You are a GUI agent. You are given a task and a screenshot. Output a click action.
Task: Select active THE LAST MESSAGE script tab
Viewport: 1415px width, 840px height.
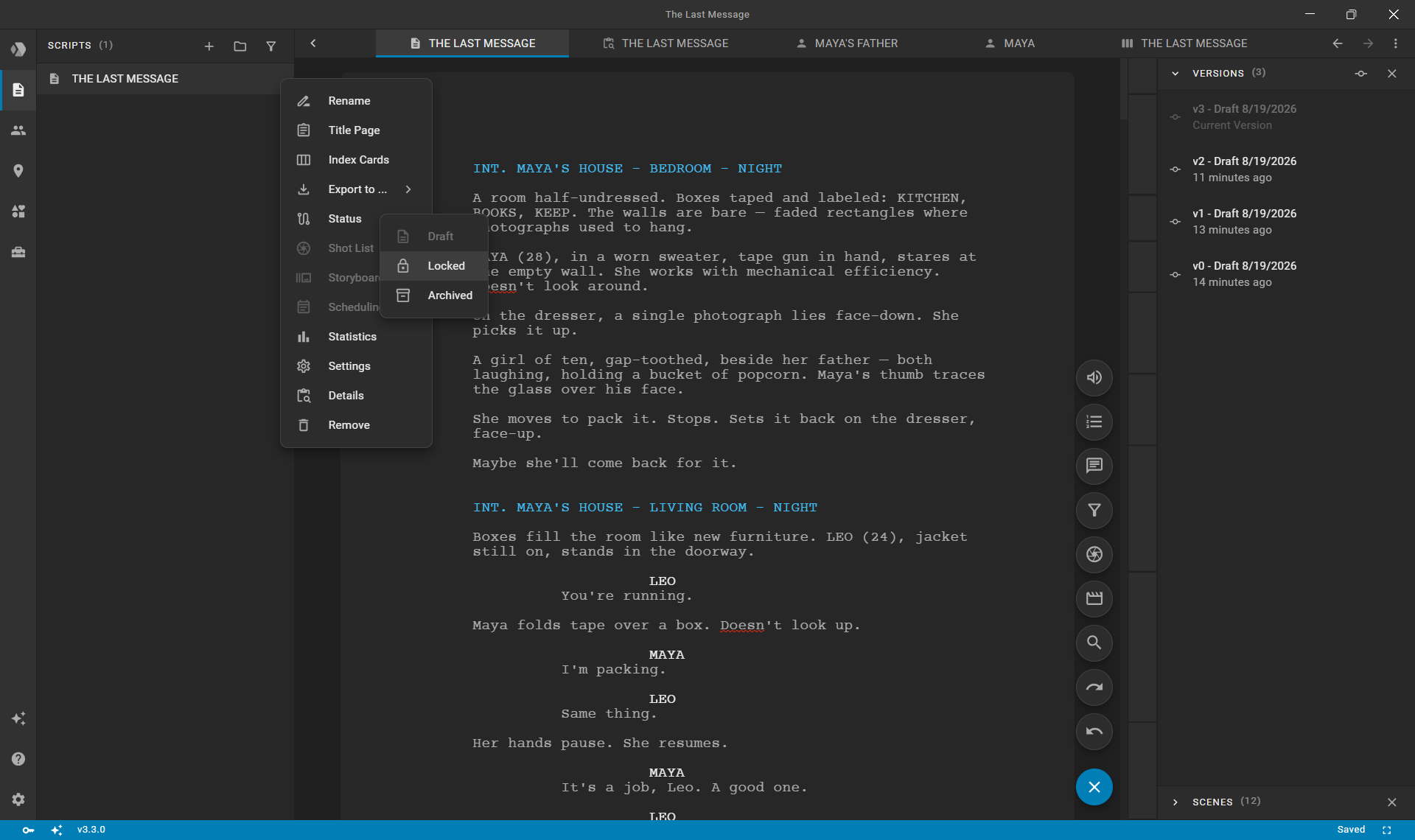472,43
